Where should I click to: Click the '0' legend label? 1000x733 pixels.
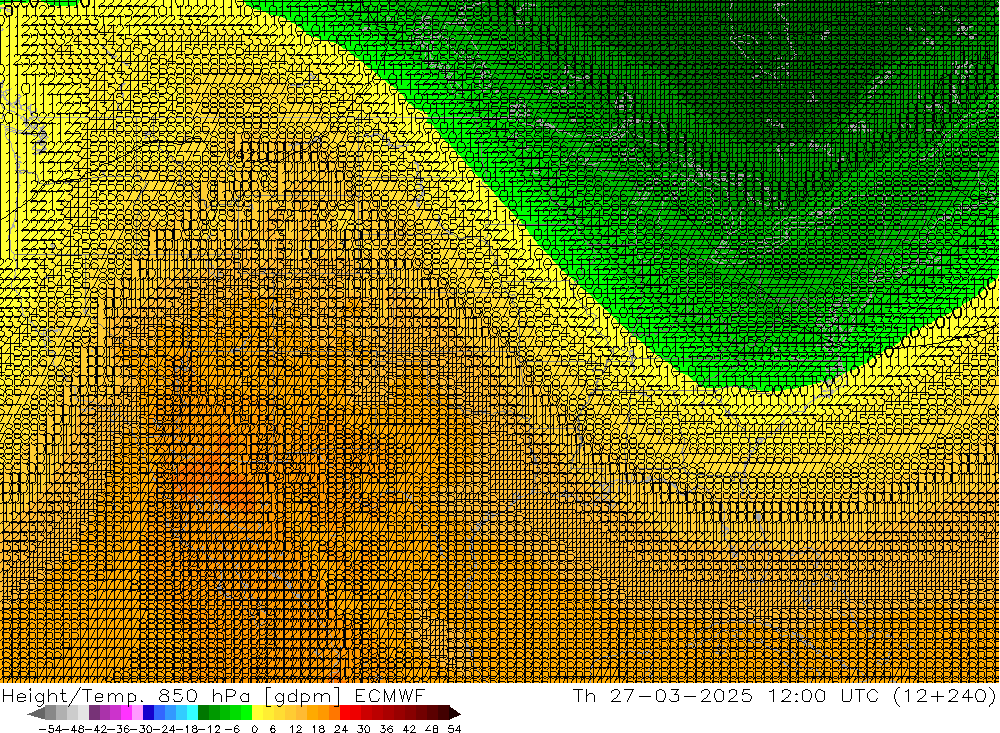click(x=254, y=729)
